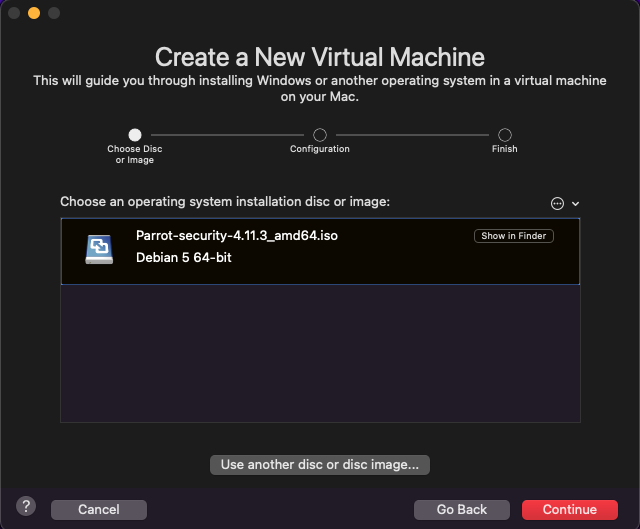This screenshot has width=640, height=529.
Task: Click the Debian 5 64-bit label
Action: point(184,258)
